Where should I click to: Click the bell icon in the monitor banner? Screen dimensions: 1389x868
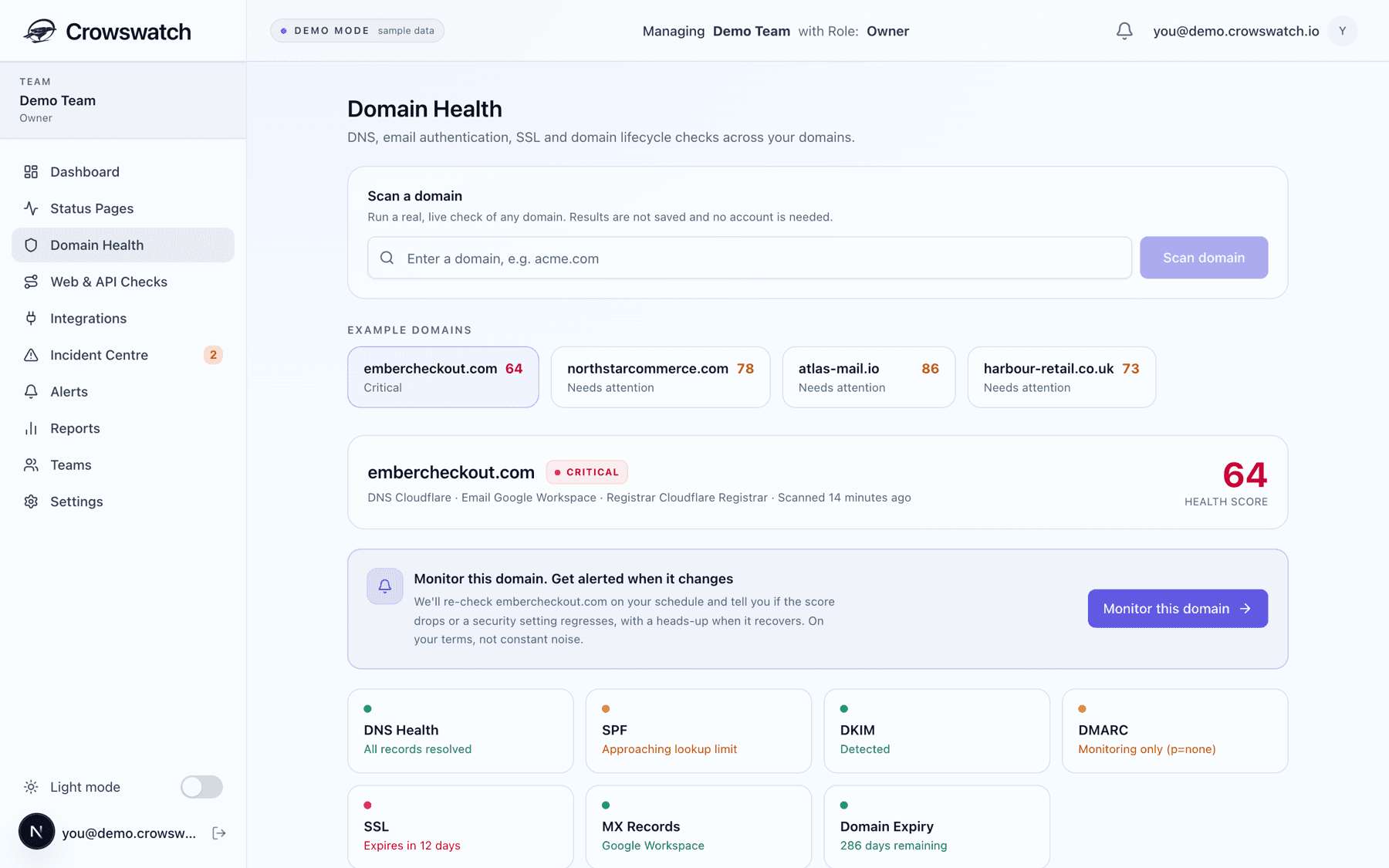(x=385, y=586)
